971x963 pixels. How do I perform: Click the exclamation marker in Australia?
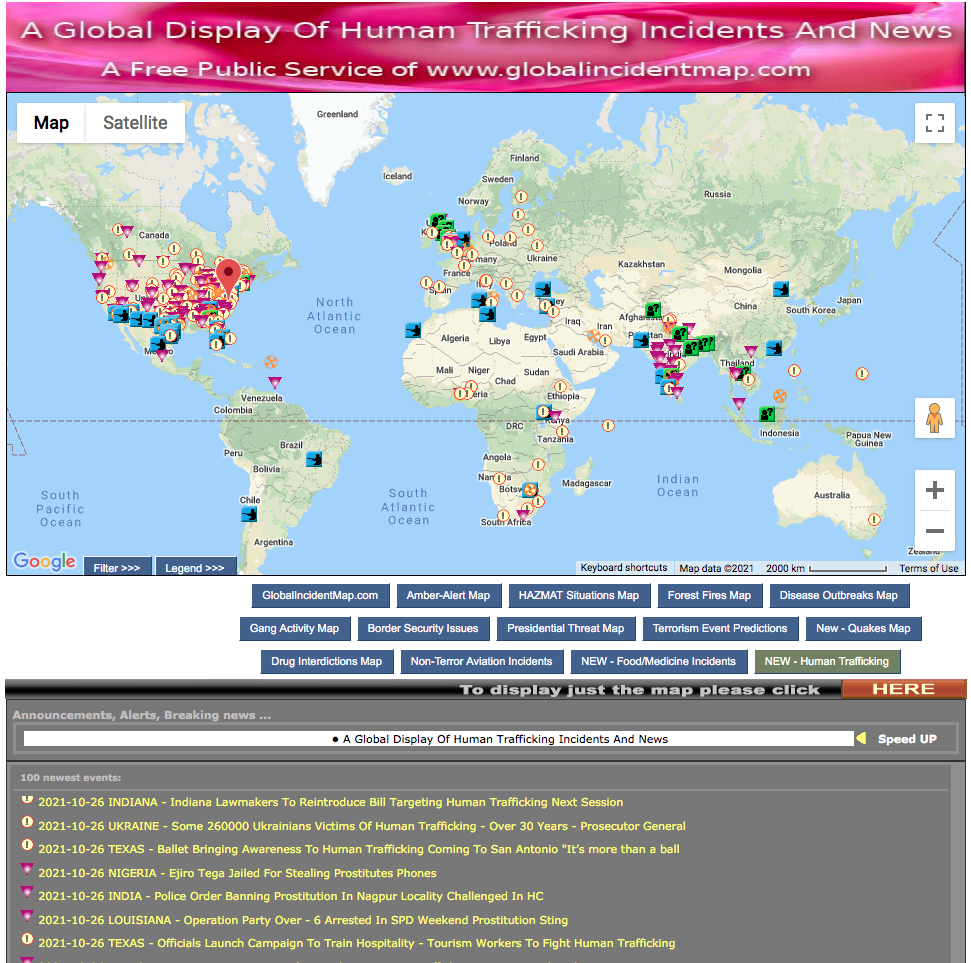[x=874, y=520]
